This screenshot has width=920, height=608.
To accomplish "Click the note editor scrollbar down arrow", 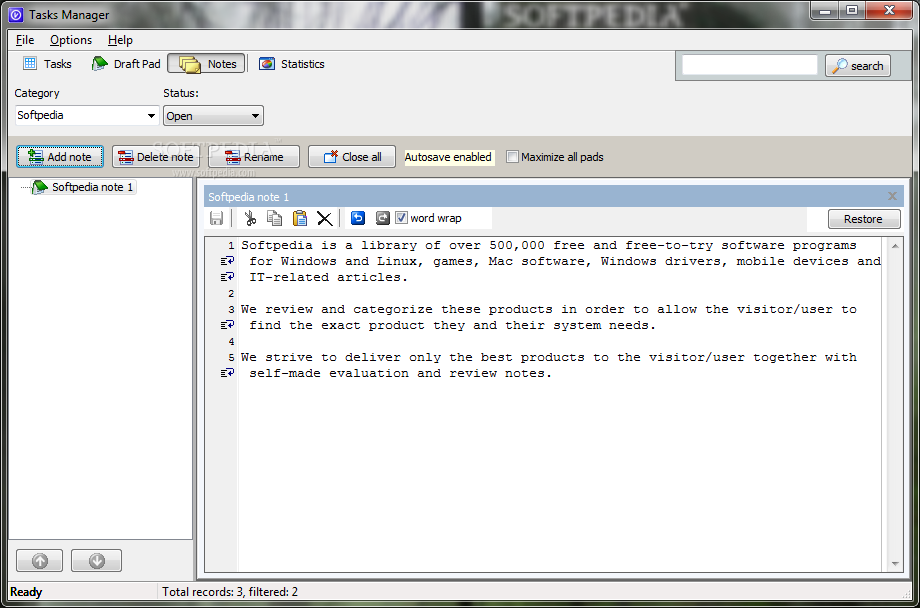I will pos(895,563).
